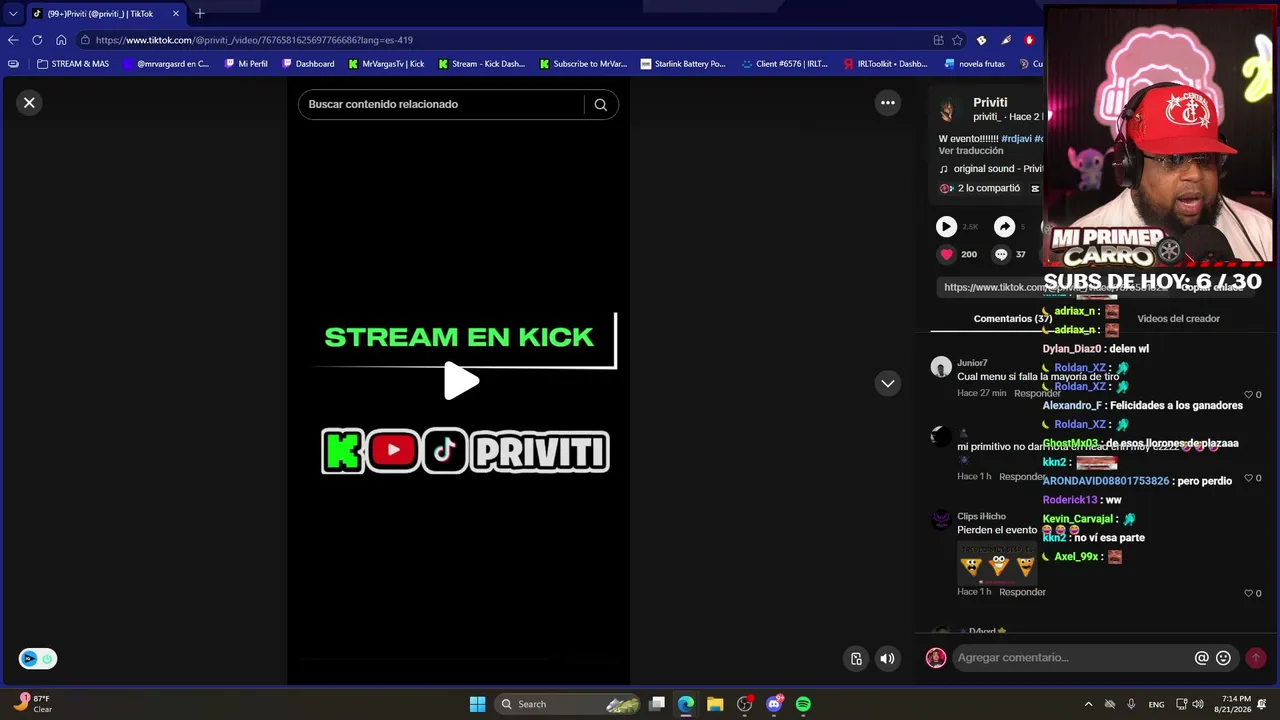Screen dimensions: 1280x720
Task: Open the browser tab list dropdown
Action: pos(13,14)
